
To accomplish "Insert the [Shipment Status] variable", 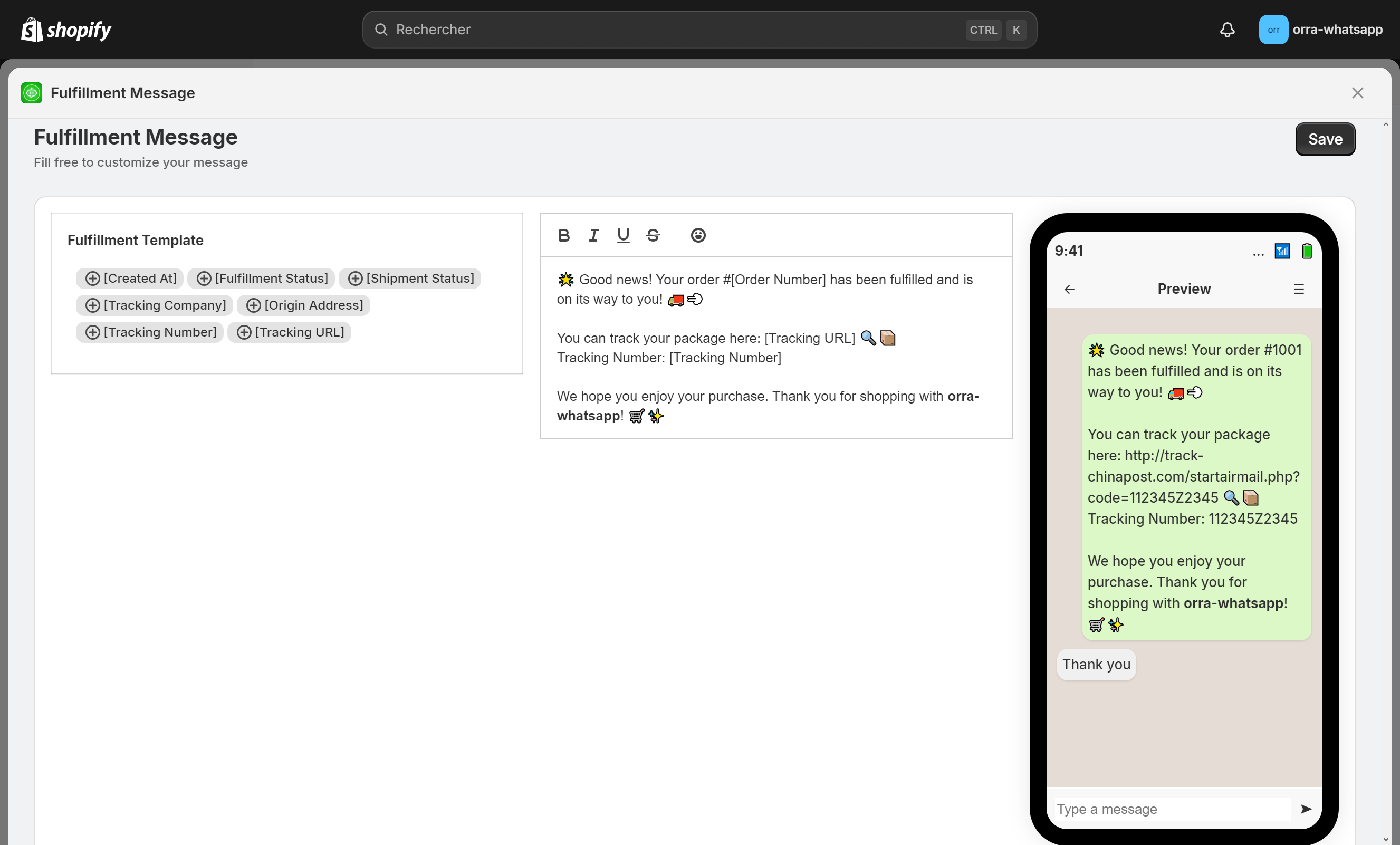I will [410, 279].
